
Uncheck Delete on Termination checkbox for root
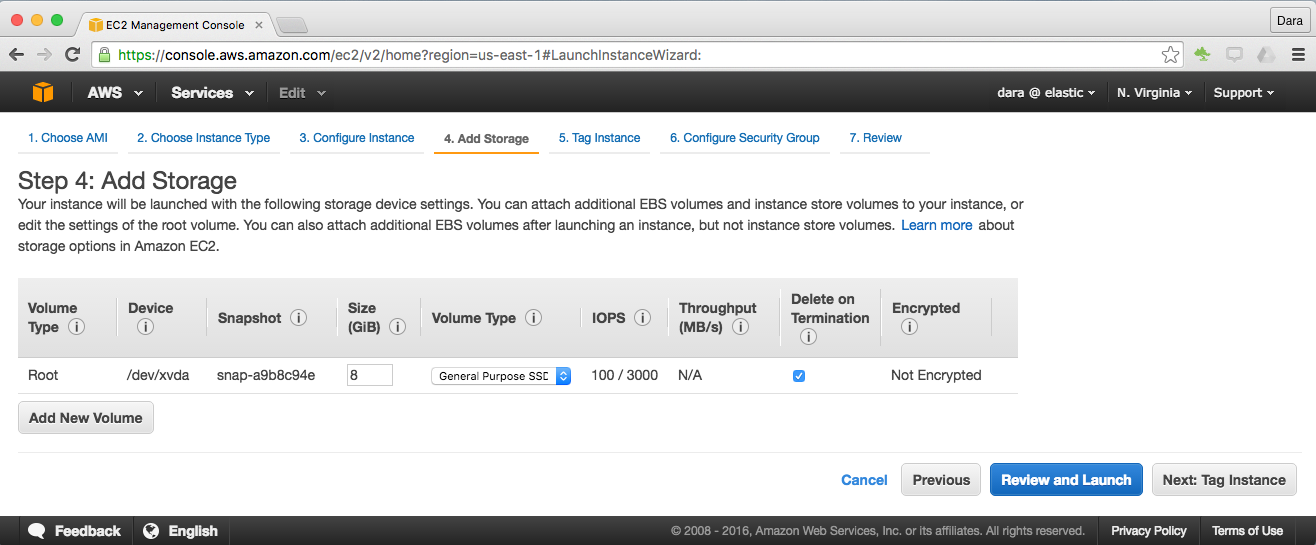coord(799,376)
